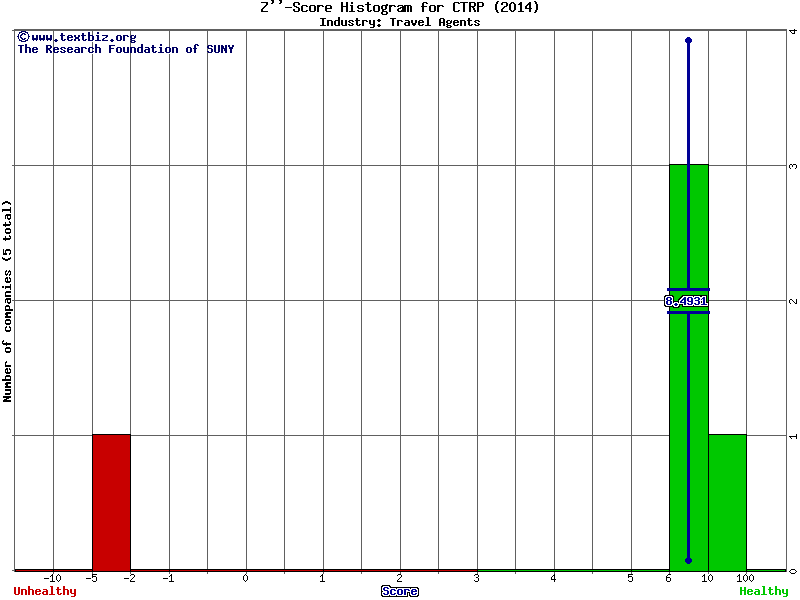Select the Z''-Score Histogram chart title

click(399, 8)
